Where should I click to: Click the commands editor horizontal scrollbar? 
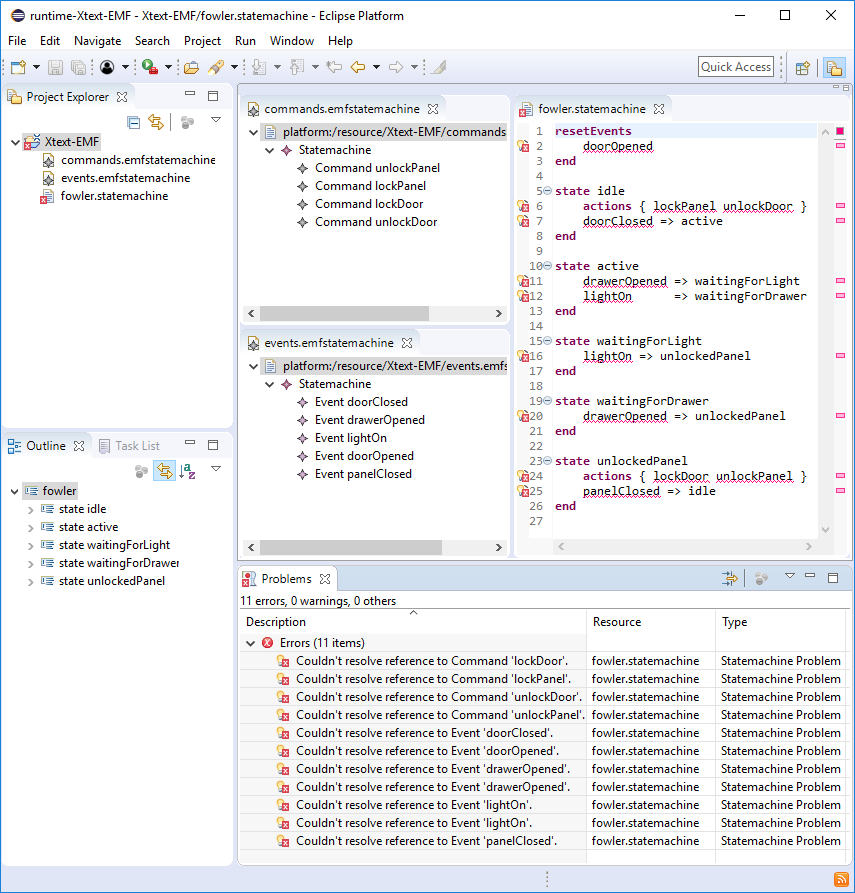(x=344, y=313)
